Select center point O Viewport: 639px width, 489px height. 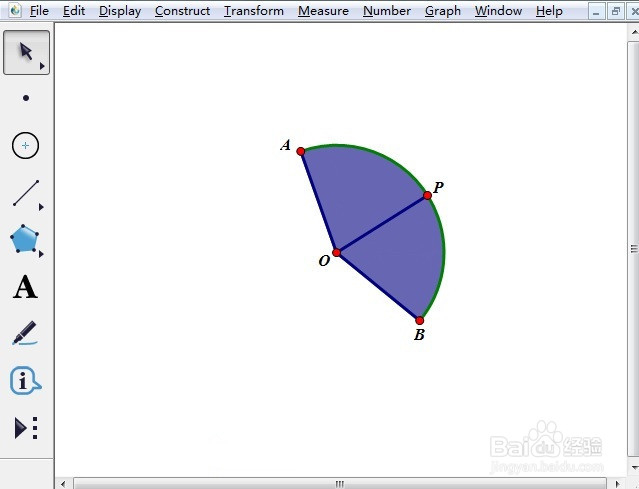(337, 253)
